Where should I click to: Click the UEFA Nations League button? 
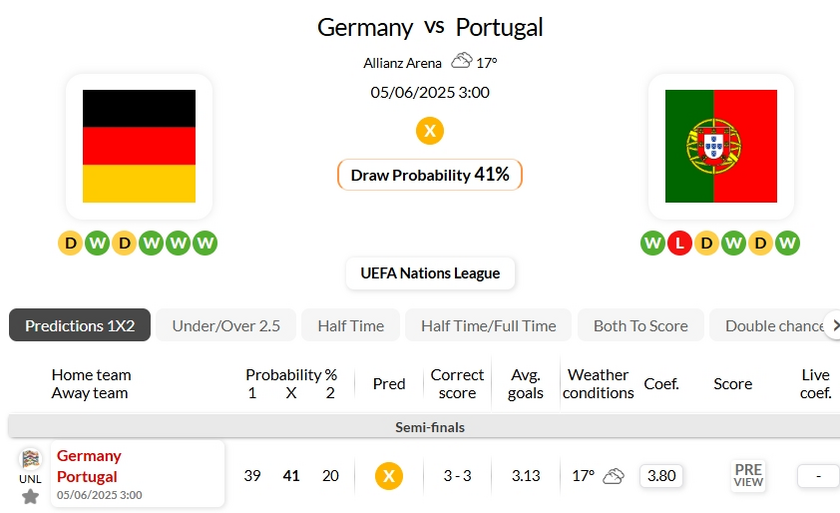click(x=430, y=274)
